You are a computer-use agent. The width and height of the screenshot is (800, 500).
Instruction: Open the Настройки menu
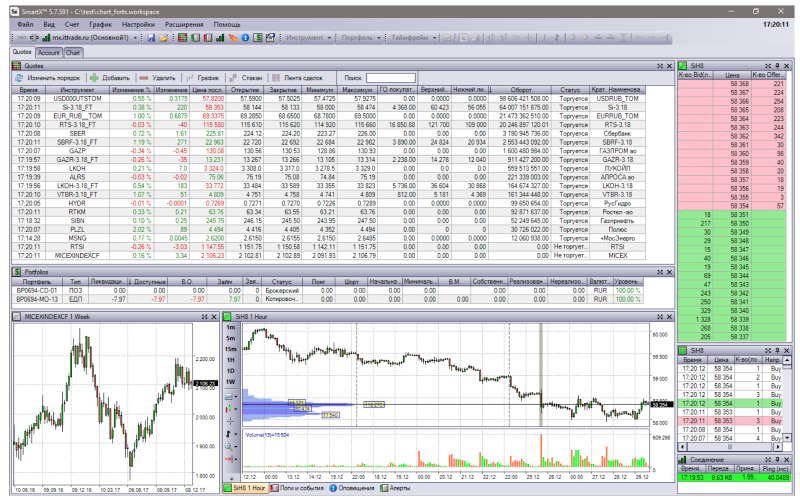pyautogui.click(x=138, y=24)
